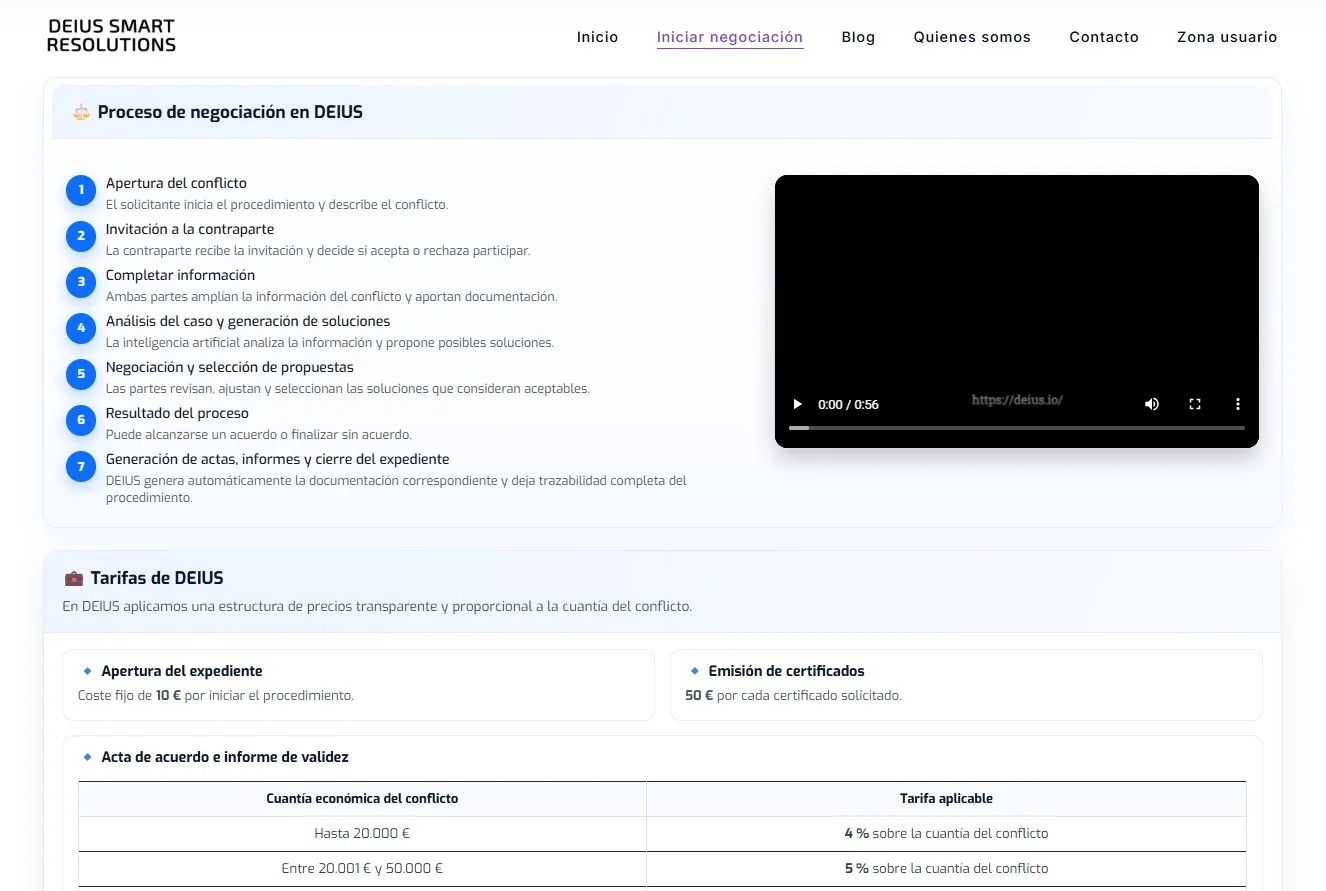
Task: Click the DEIUS Smart Resolutions logo
Action: (111, 36)
